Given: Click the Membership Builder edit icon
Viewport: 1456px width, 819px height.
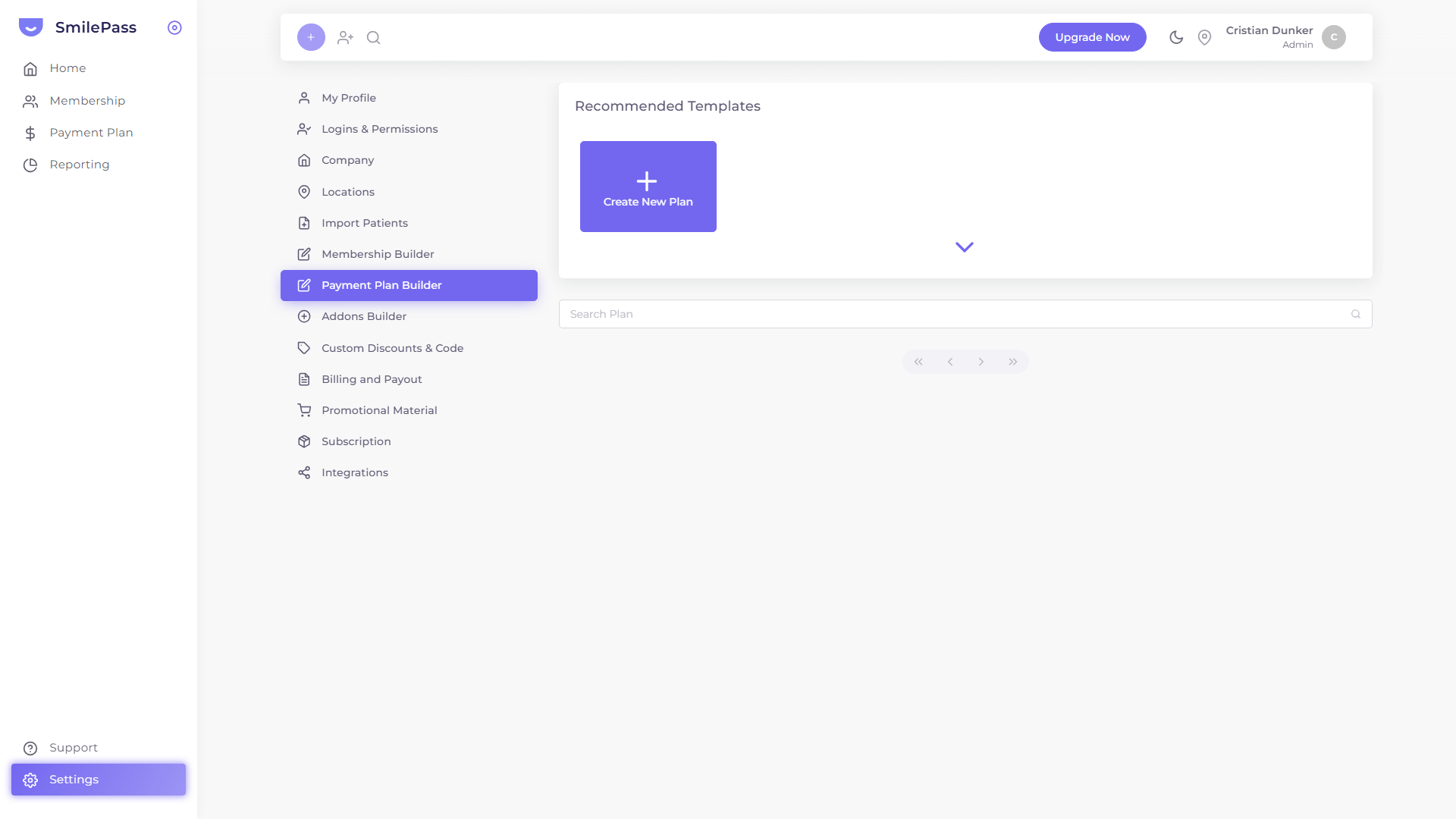Looking at the screenshot, I should point(304,254).
